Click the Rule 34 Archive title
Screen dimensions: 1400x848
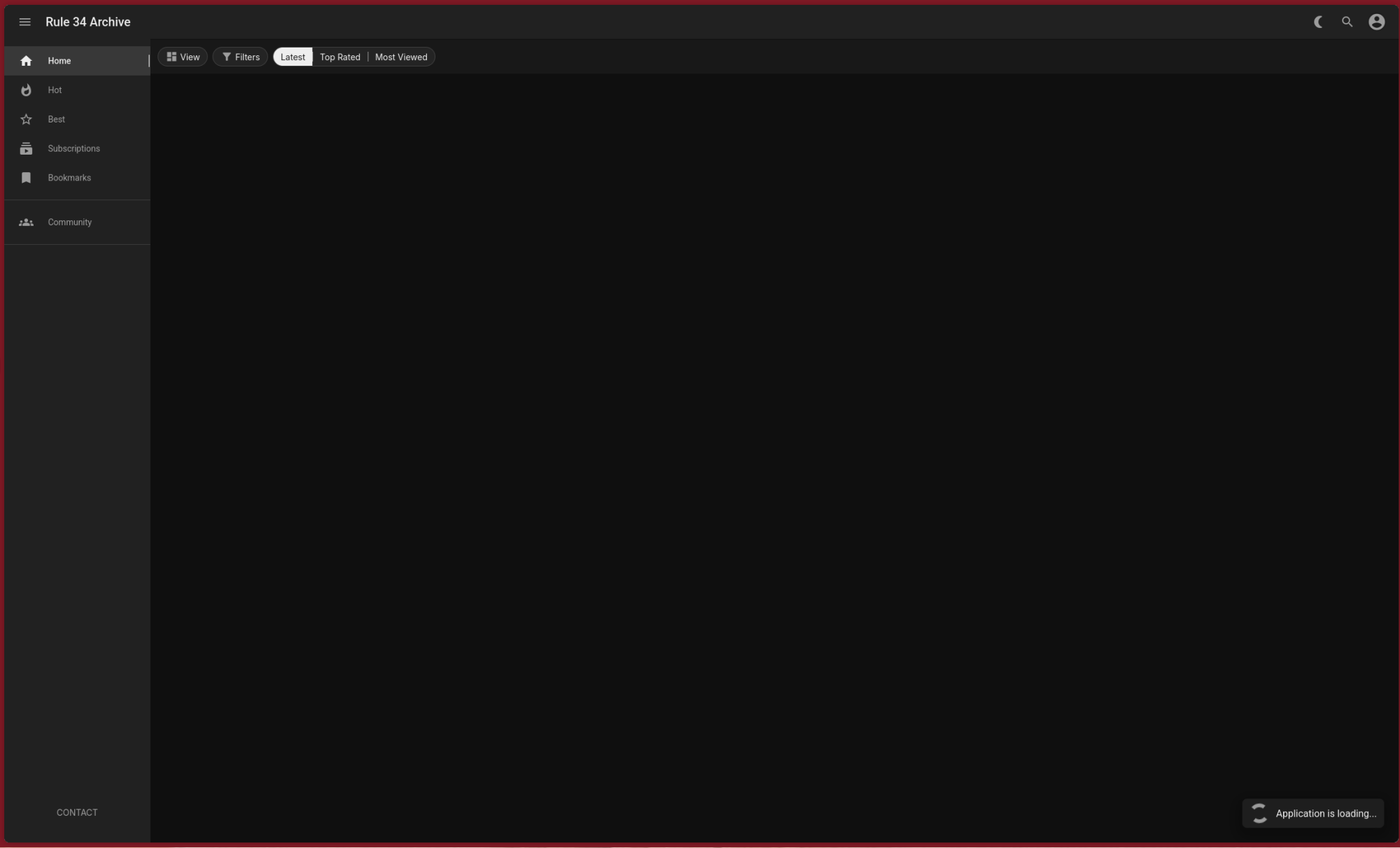pos(88,22)
